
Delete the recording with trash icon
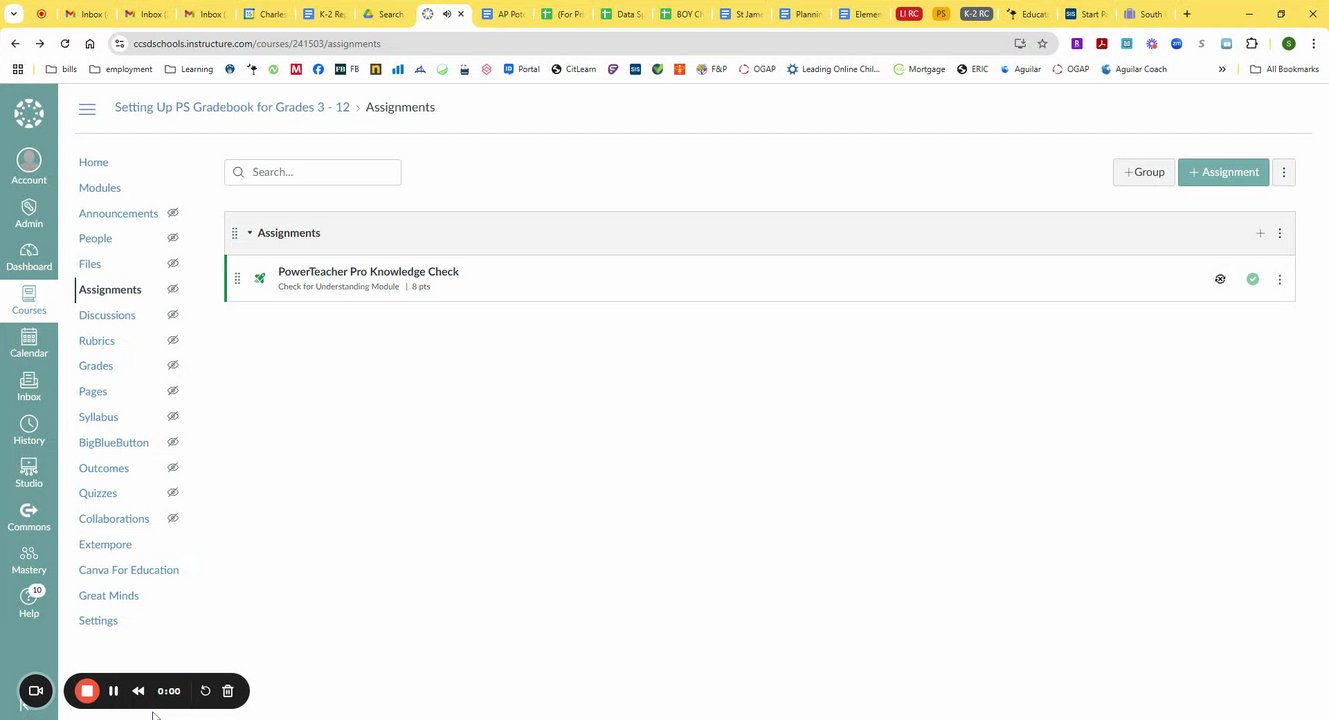pos(228,691)
